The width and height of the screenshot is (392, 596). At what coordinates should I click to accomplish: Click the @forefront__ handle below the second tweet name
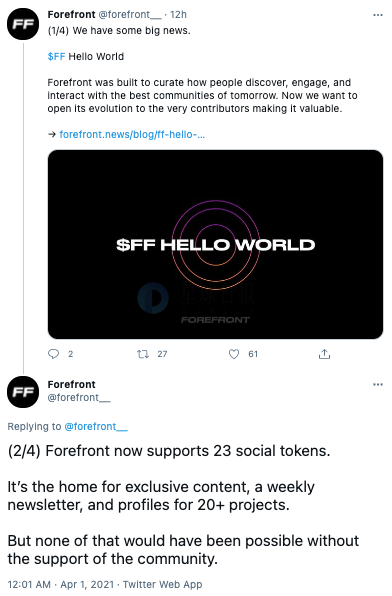pyautogui.click(x=79, y=398)
